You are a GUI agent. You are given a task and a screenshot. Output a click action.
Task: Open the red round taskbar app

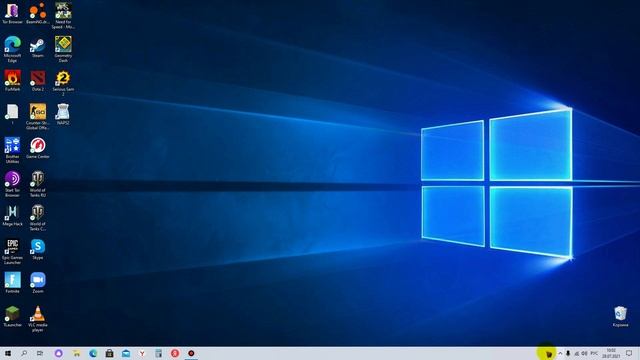tap(175, 353)
